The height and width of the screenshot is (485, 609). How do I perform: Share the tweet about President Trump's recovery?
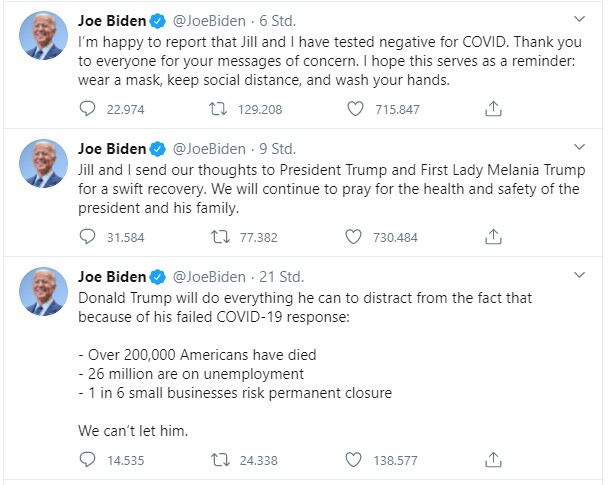tap(492, 237)
